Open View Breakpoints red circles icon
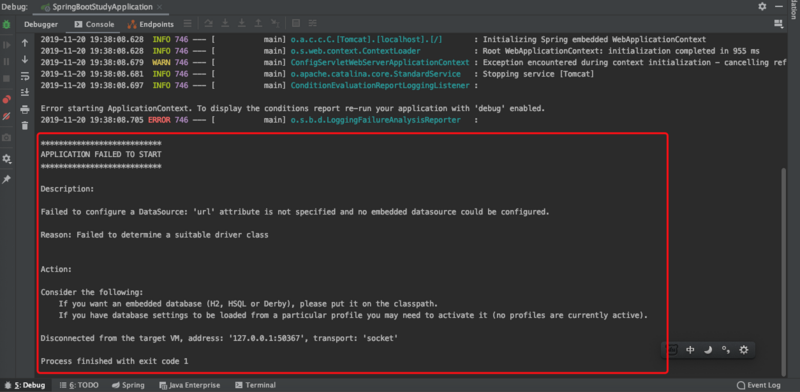 click(7, 99)
